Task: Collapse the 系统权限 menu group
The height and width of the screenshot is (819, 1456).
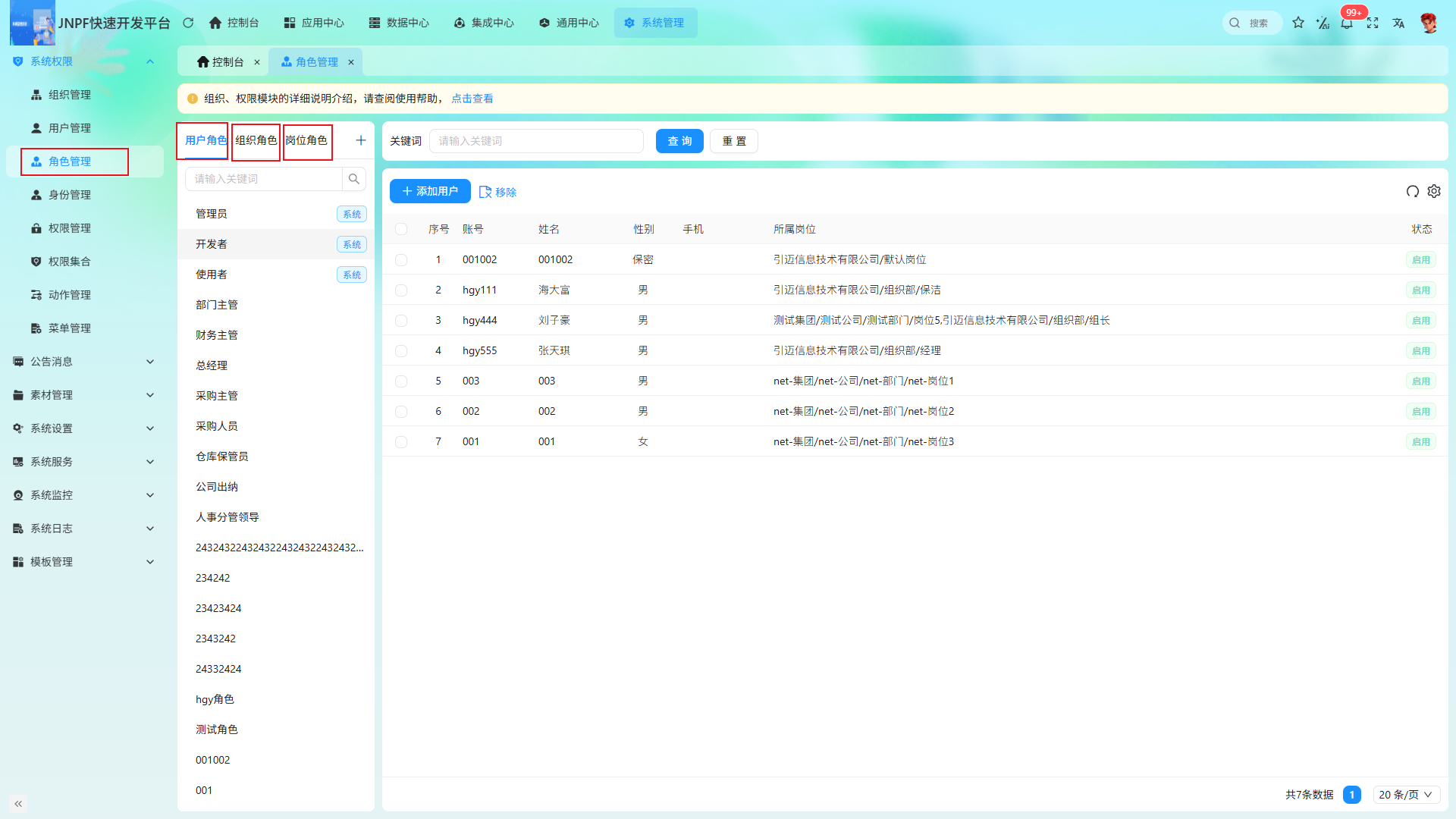Action: tap(84, 61)
